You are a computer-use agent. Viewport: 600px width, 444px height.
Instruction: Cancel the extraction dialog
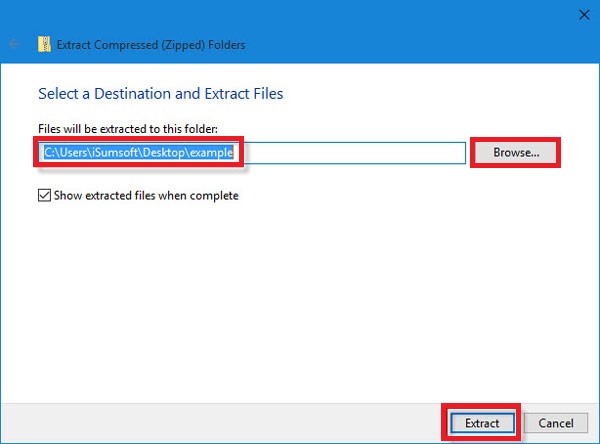(x=556, y=423)
